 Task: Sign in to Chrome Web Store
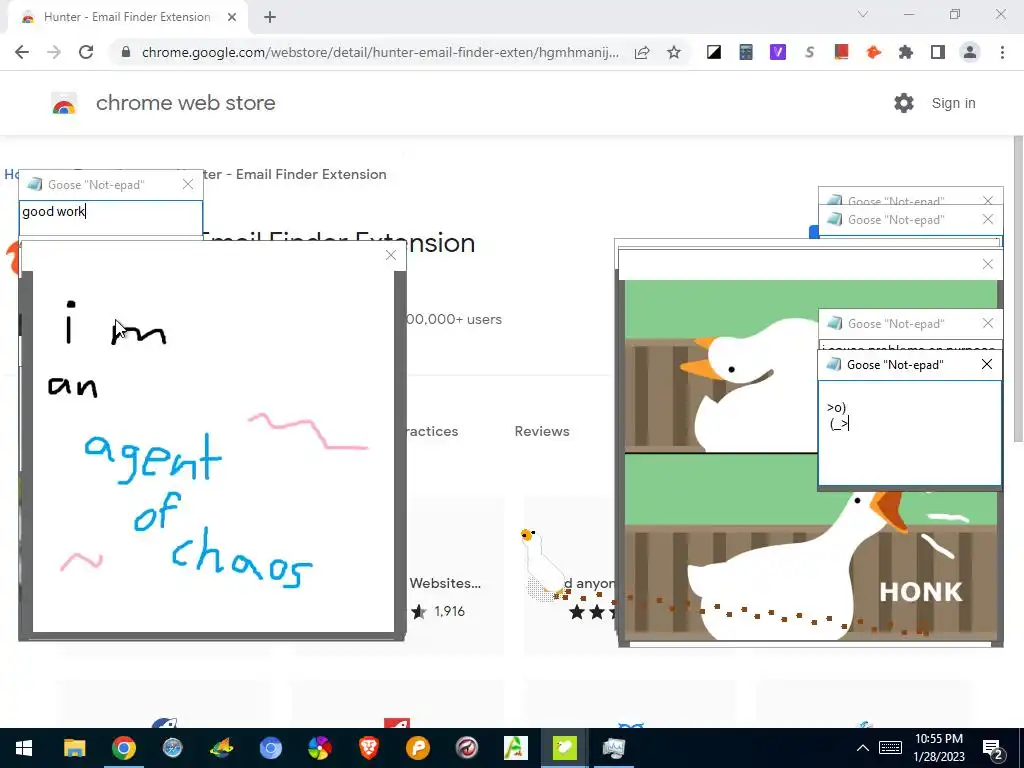pos(953,103)
